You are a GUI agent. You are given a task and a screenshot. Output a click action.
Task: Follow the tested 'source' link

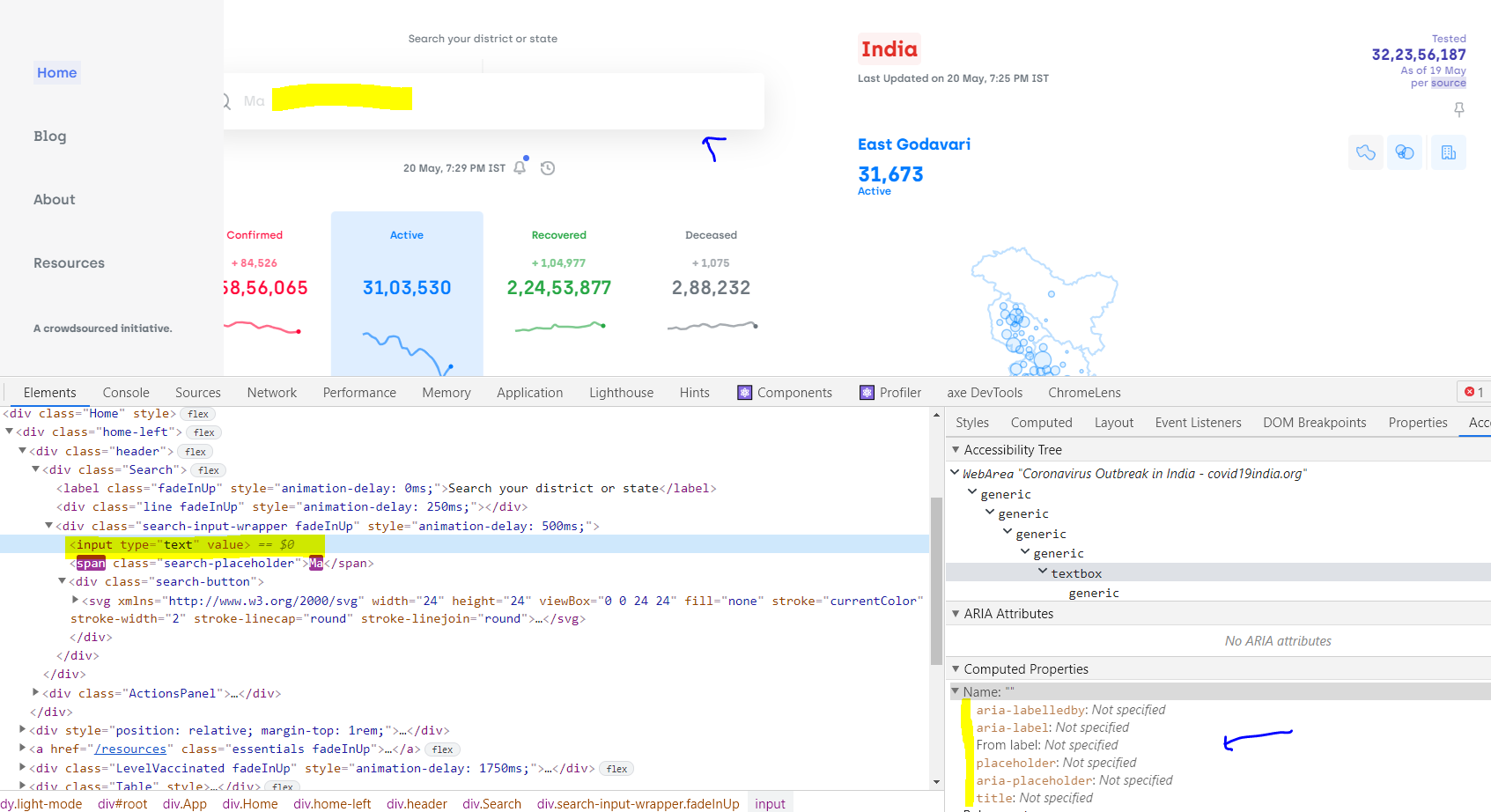[x=1448, y=83]
